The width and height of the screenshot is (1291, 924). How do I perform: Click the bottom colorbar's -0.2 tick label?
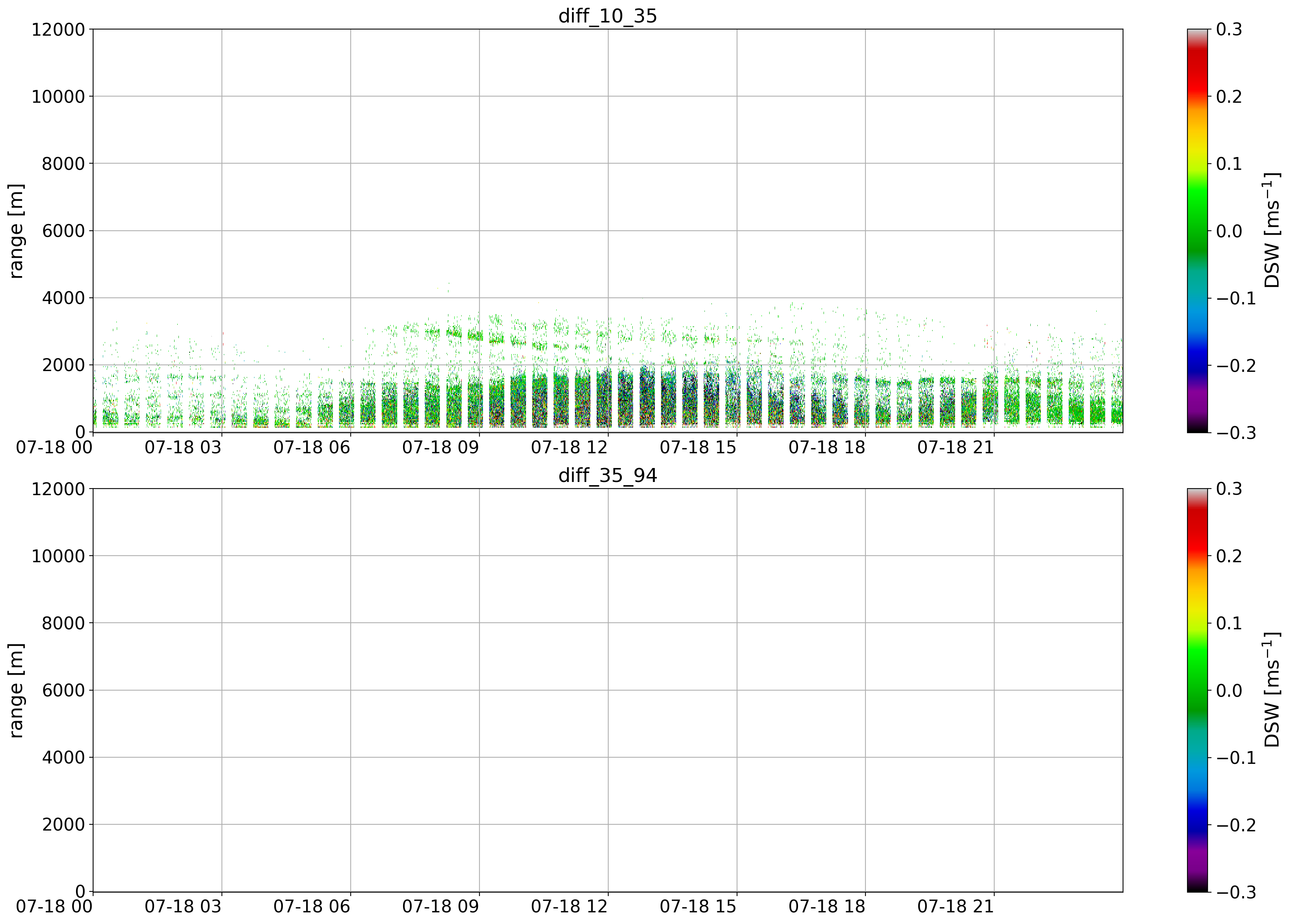pyautogui.click(x=1235, y=824)
